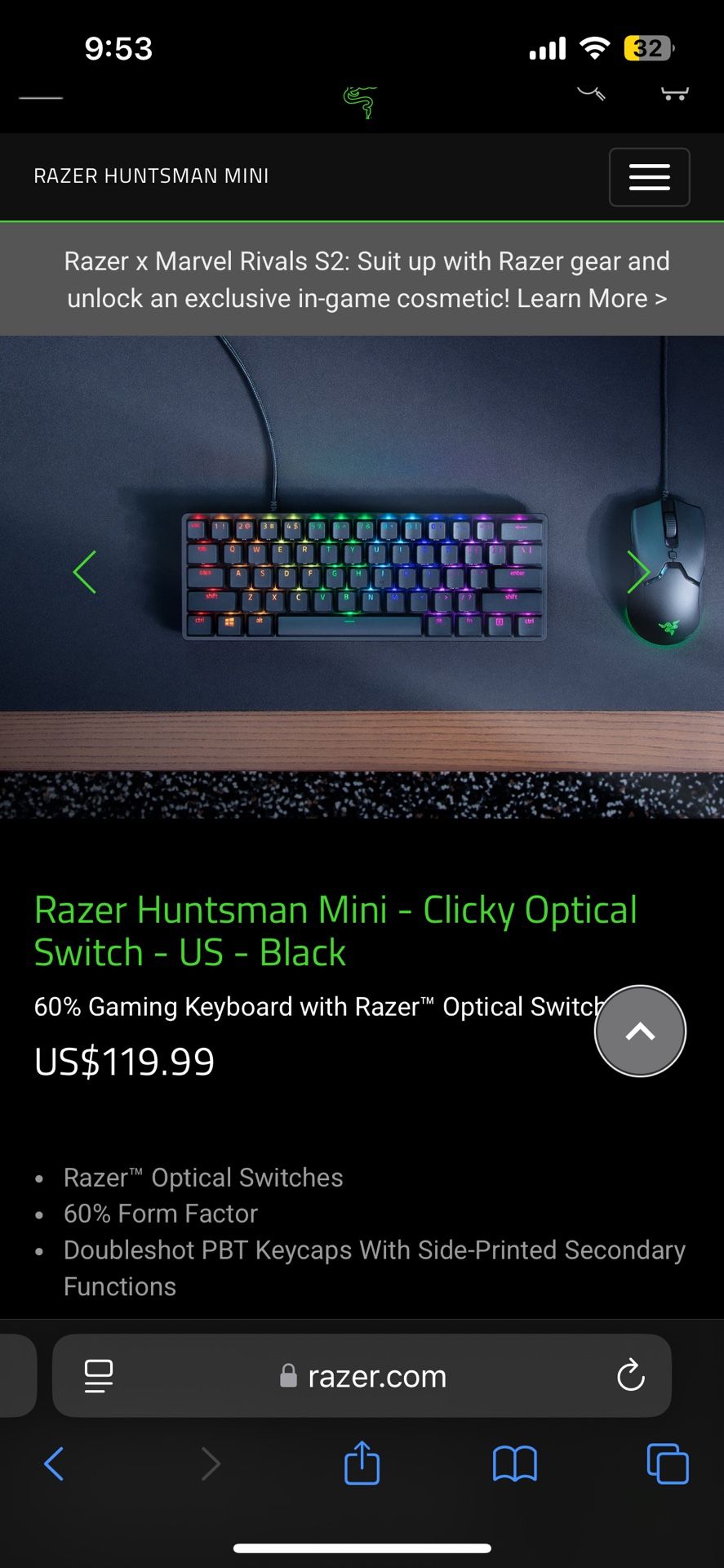Viewport: 724px width, 1568px height.
Task: Tap the search magnifier icon
Action: (x=592, y=92)
